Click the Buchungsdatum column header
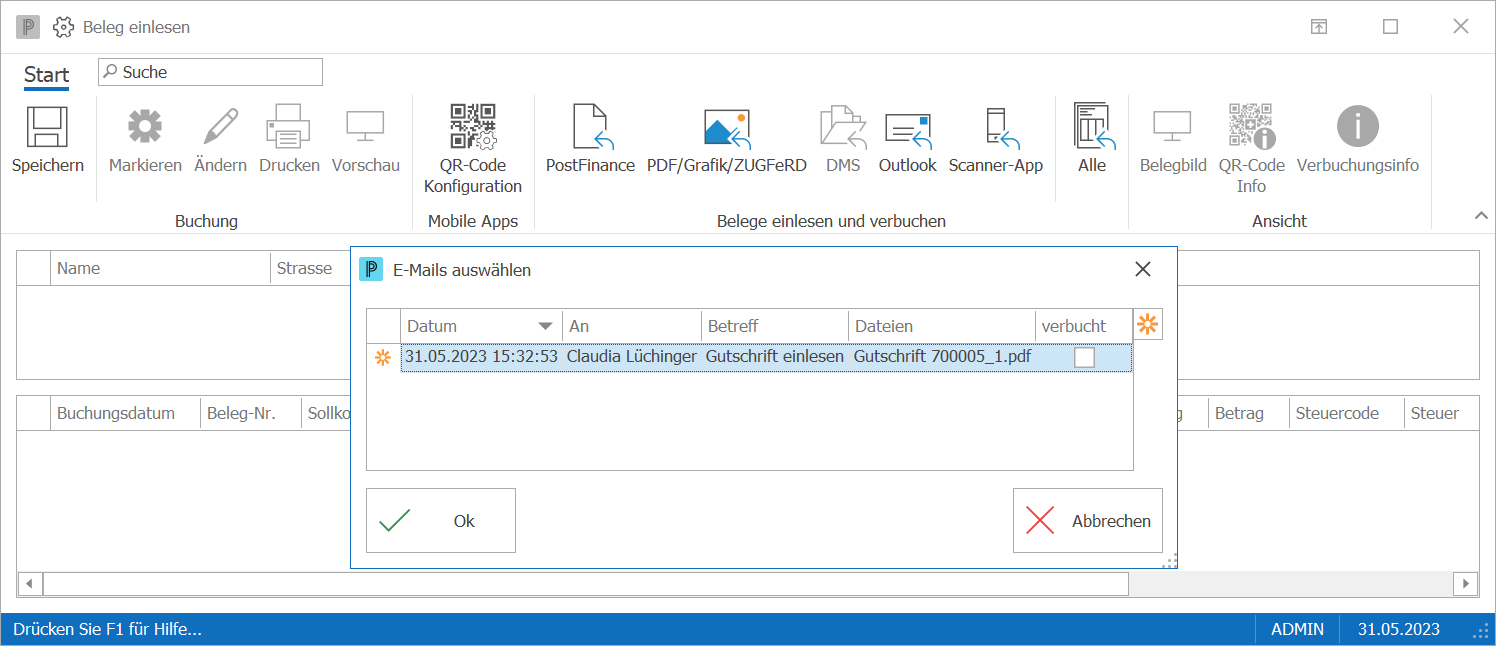 coord(125,413)
